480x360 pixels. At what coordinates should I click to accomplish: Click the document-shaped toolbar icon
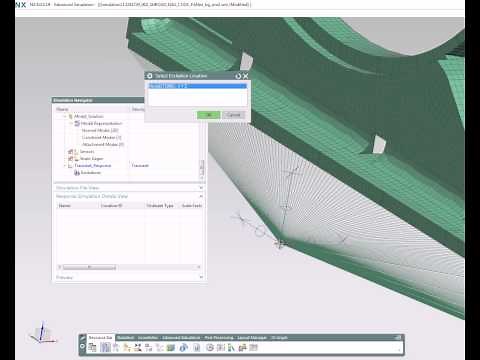coord(197,348)
